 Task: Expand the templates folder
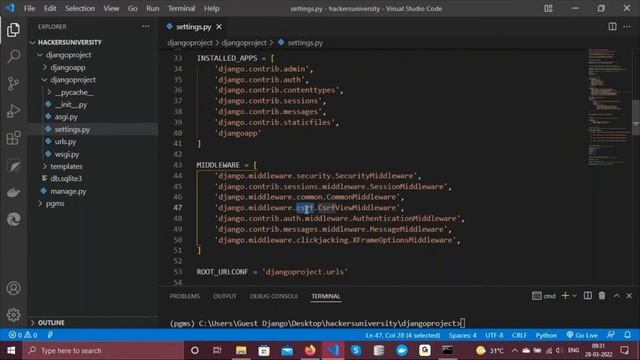pyautogui.click(x=66, y=166)
